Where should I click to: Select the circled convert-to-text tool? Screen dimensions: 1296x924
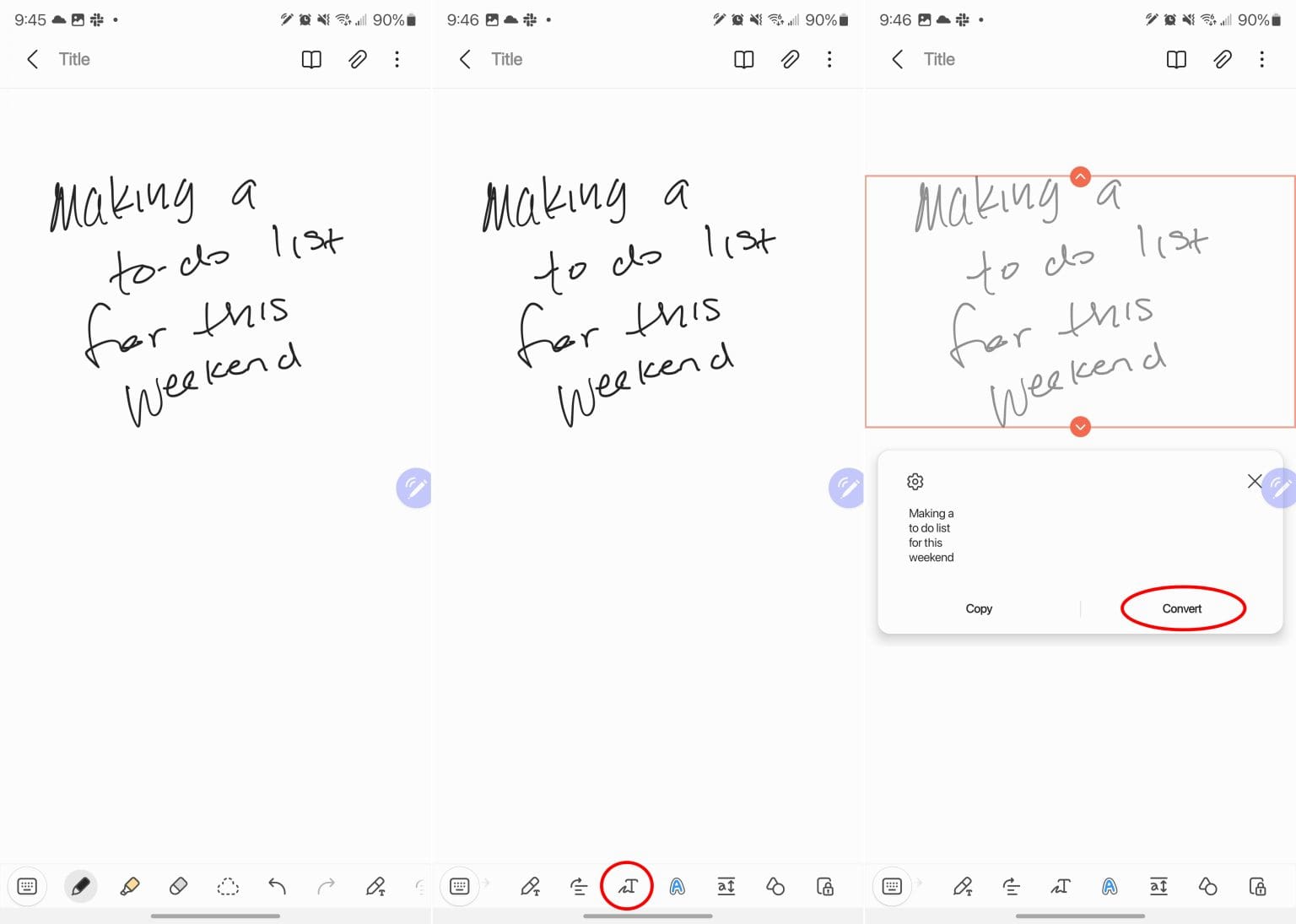pyautogui.click(x=627, y=886)
